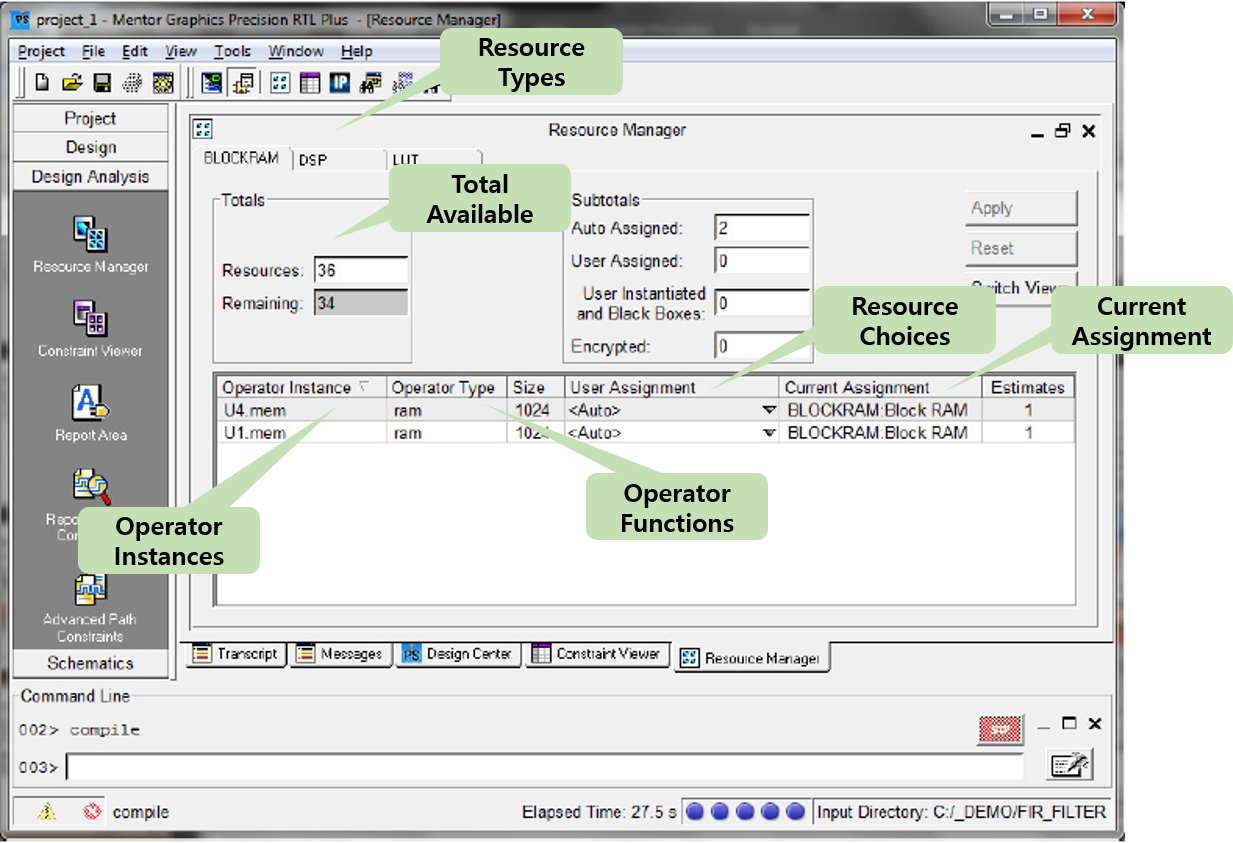Open the Window menu
The width and height of the screenshot is (1233, 843).
point(296,51)
